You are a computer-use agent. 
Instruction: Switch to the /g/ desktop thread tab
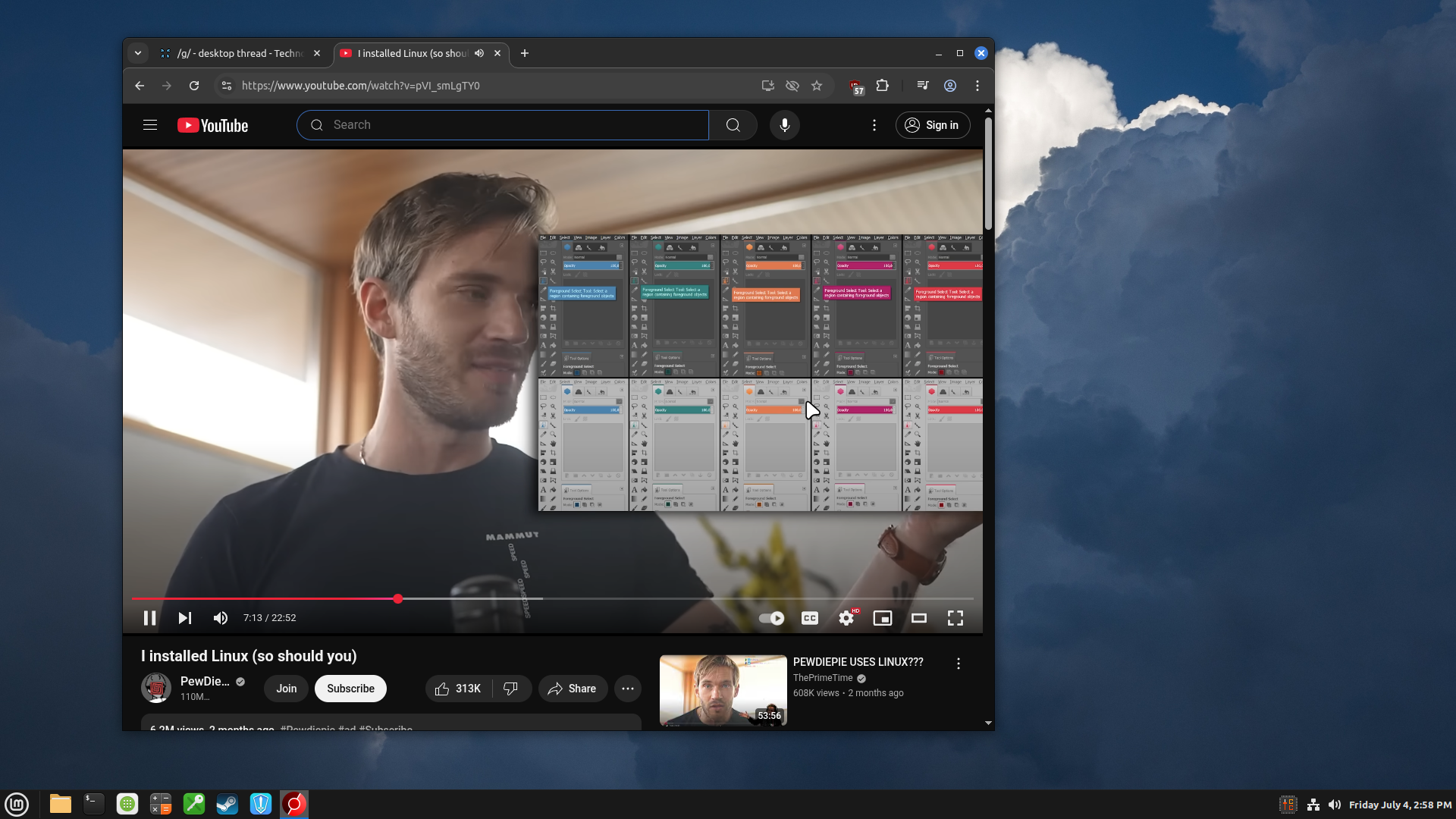tap(241, 53)
